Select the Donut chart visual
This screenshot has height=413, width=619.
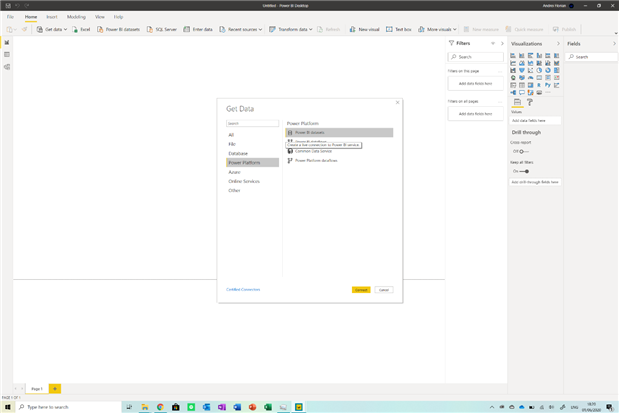(x=548, y=70)
